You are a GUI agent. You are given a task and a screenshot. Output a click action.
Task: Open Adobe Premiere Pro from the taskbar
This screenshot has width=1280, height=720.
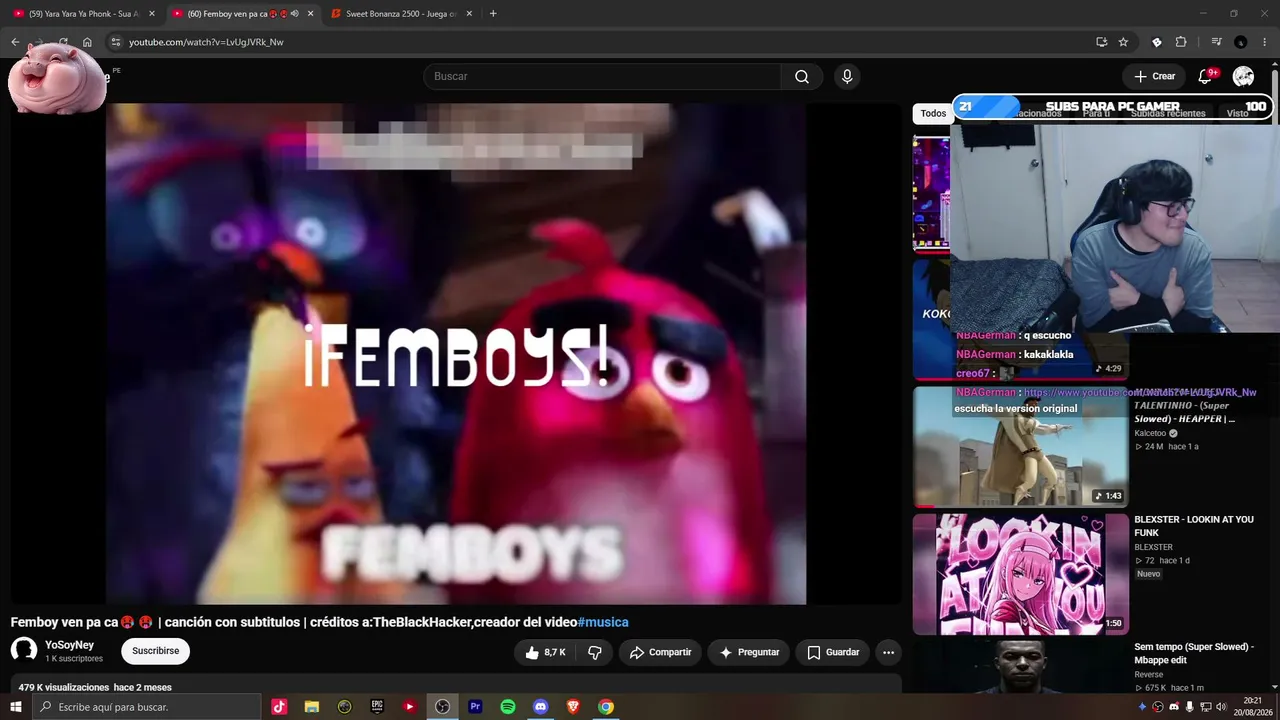[475, 707]
